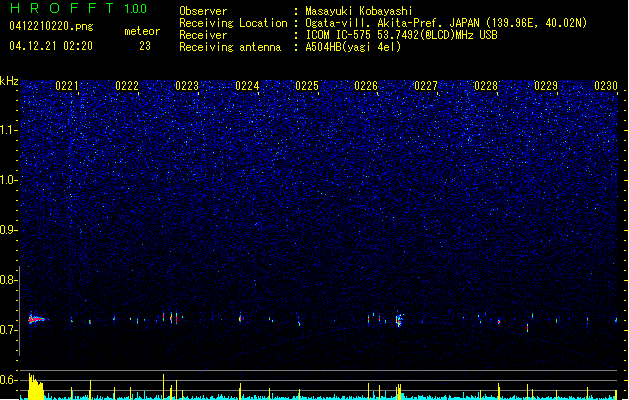Click the meteor count value 23

point(145,46)
